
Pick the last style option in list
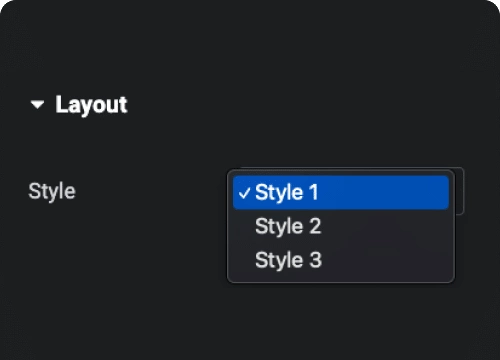pyautogui.click(x=341, y=260)
